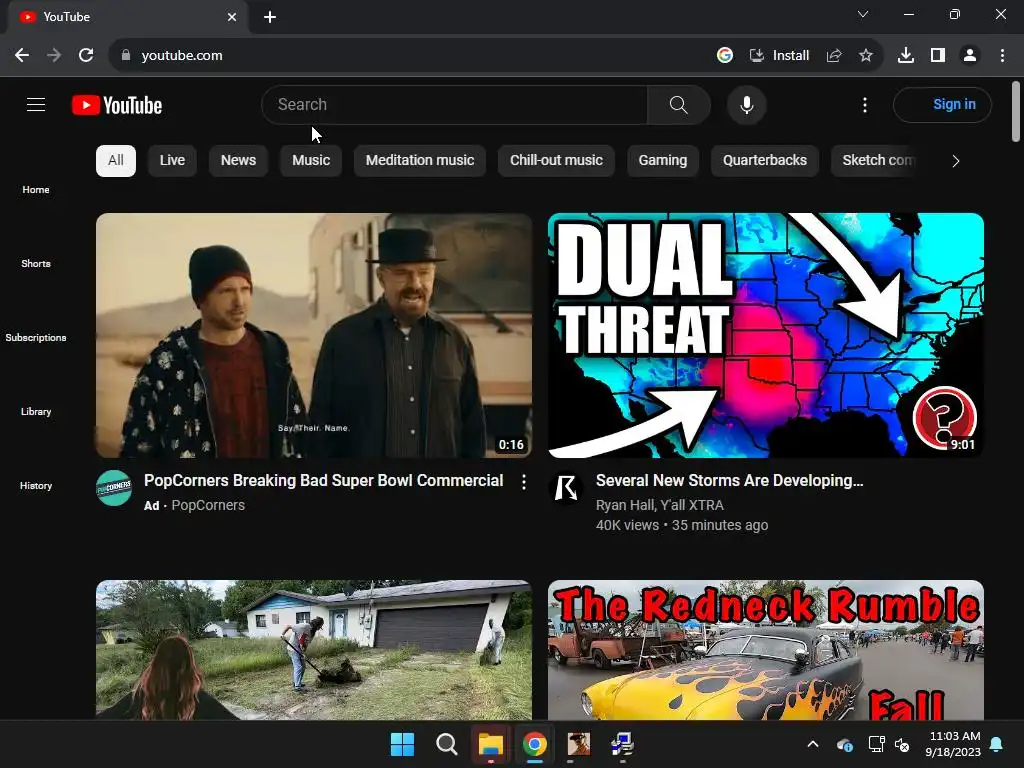The height and width of the screenshot is (768, 1024).
Task: Open the YouTube hamburger guide menu
Action: click(x=36, y=104)
